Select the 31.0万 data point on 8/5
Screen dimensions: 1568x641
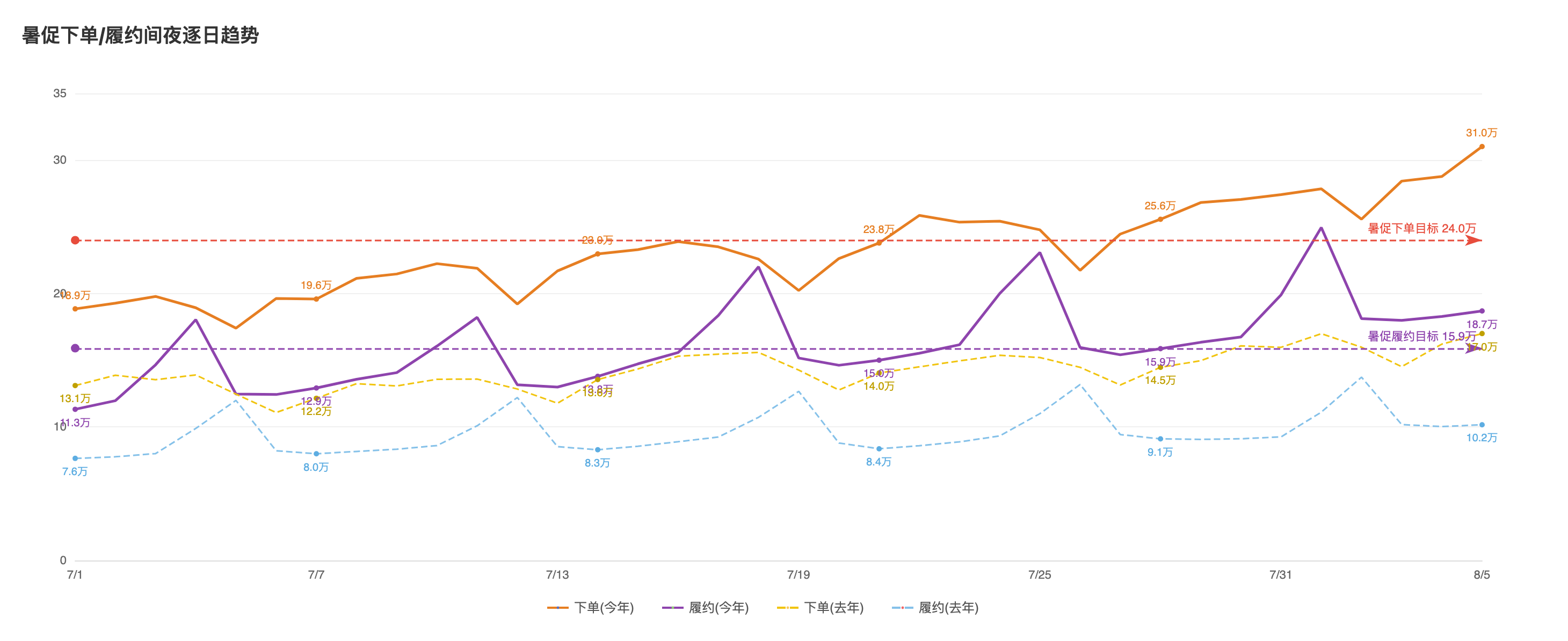point(1482,147)
